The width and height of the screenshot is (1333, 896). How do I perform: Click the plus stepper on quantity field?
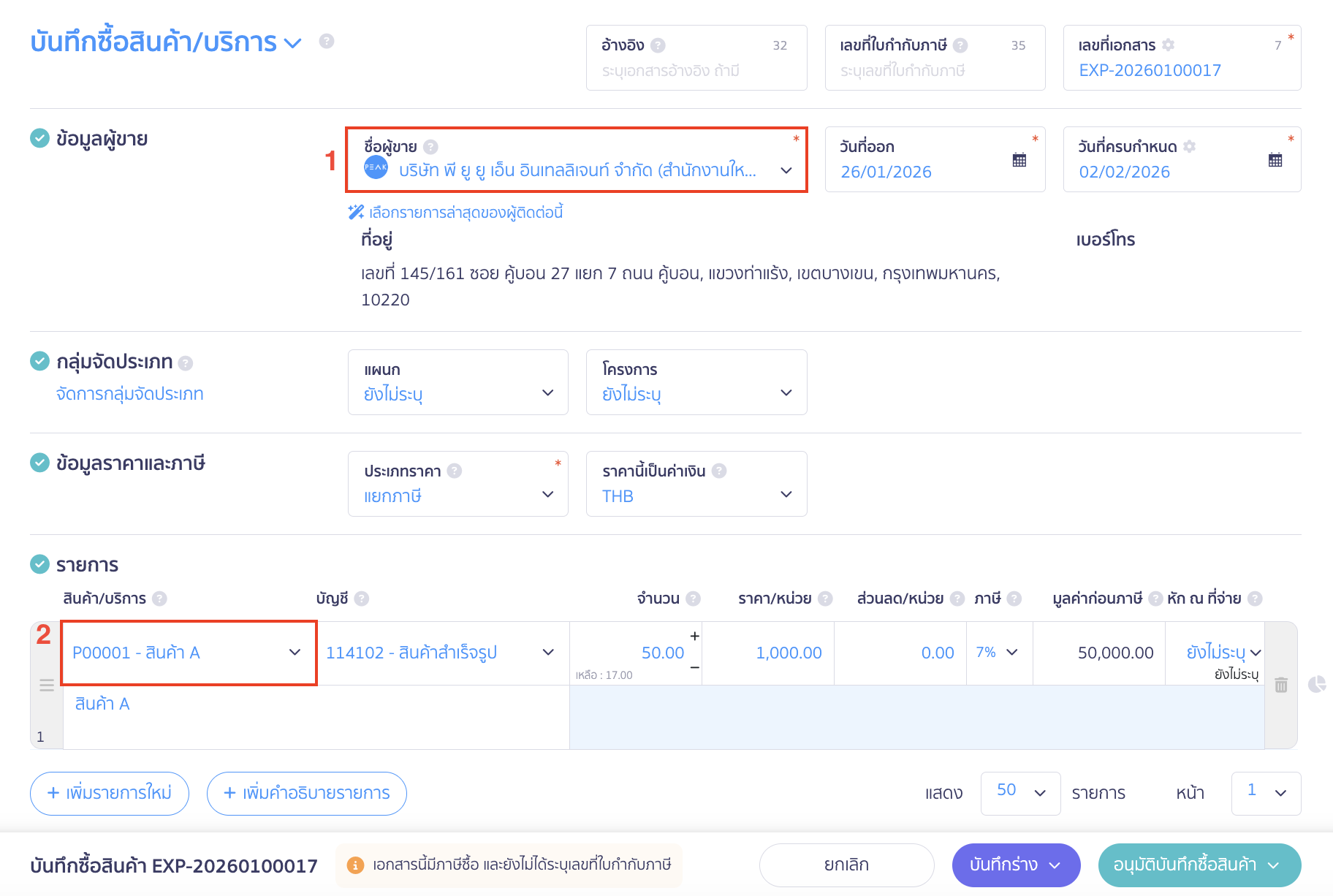[x=694, y=636]
